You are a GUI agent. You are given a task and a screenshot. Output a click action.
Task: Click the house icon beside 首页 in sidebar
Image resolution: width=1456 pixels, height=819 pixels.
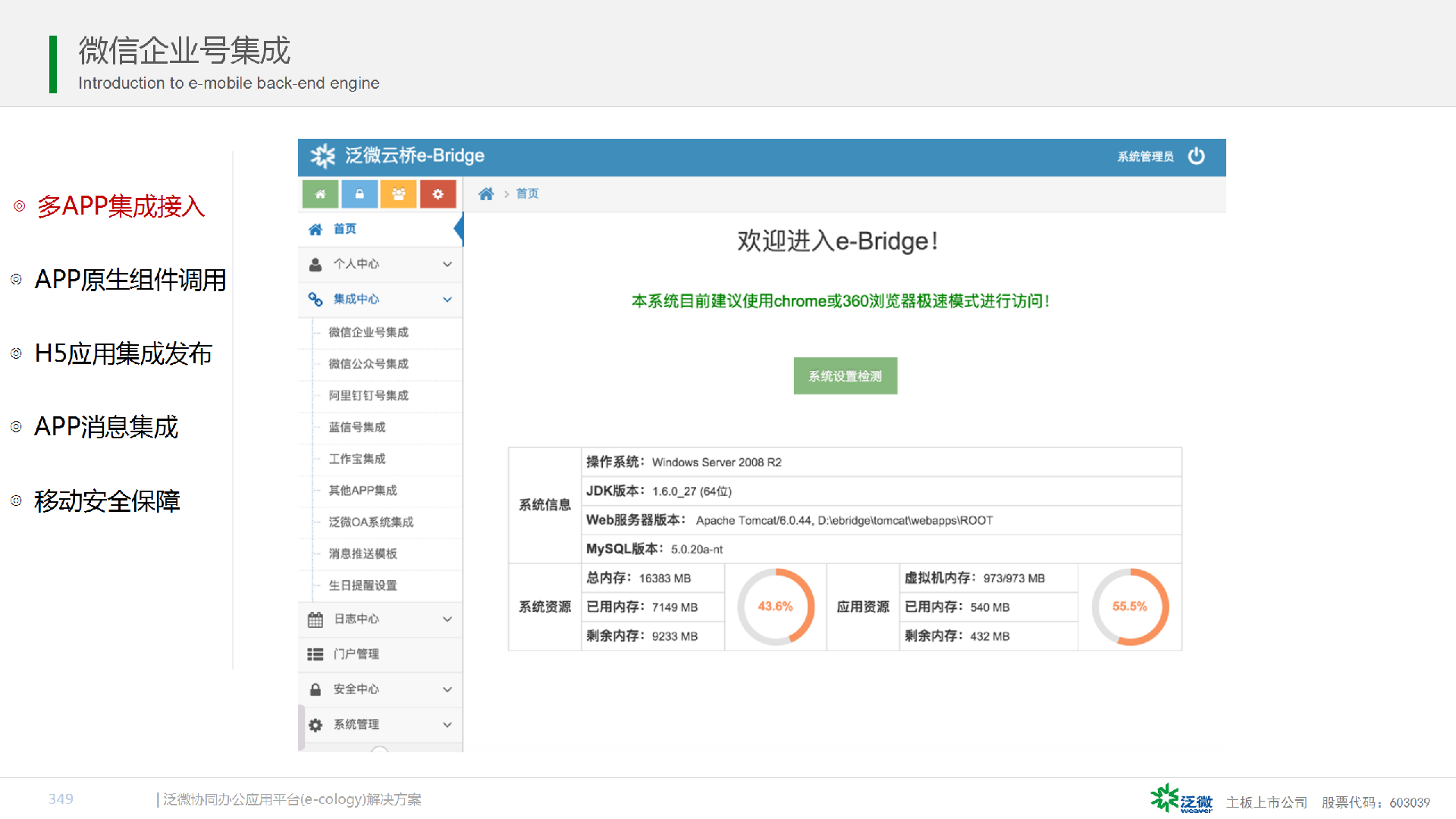click(315, 229)
